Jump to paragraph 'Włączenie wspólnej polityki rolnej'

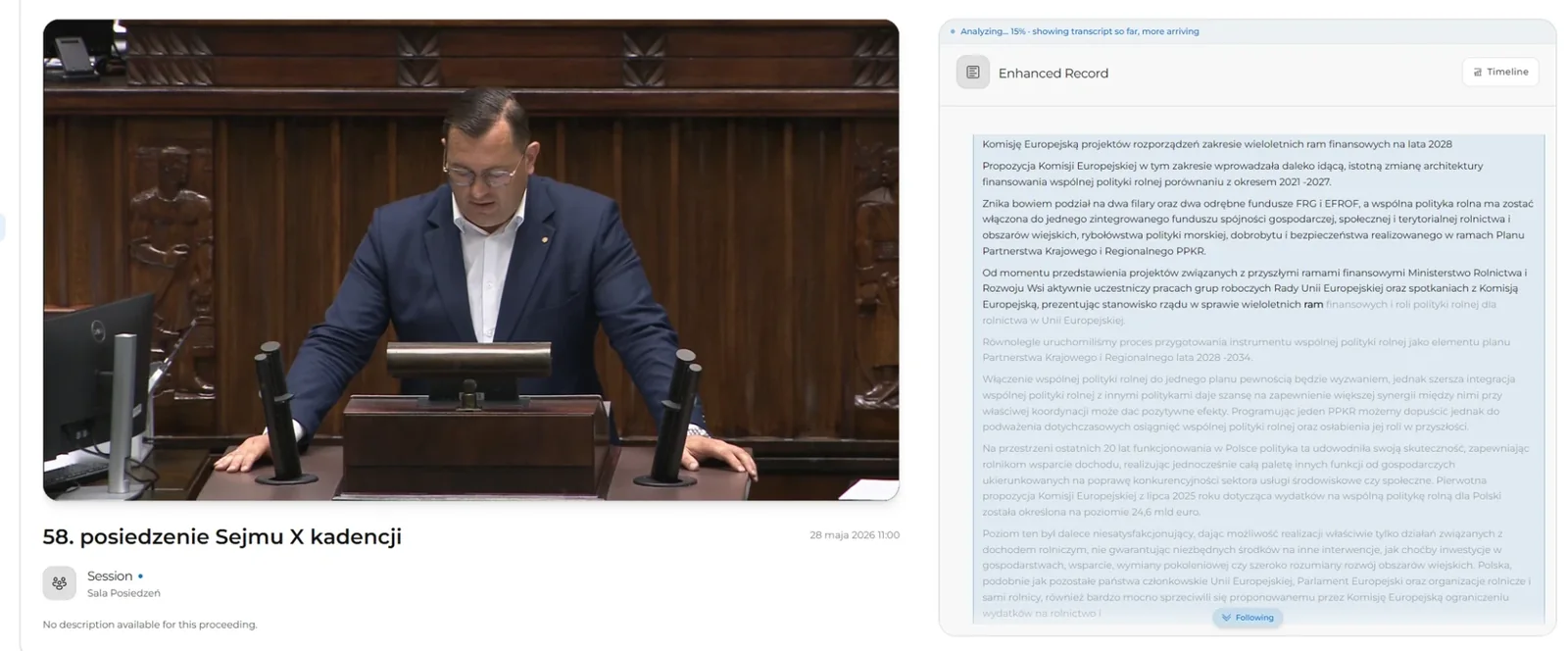(x=1249, y=403)
